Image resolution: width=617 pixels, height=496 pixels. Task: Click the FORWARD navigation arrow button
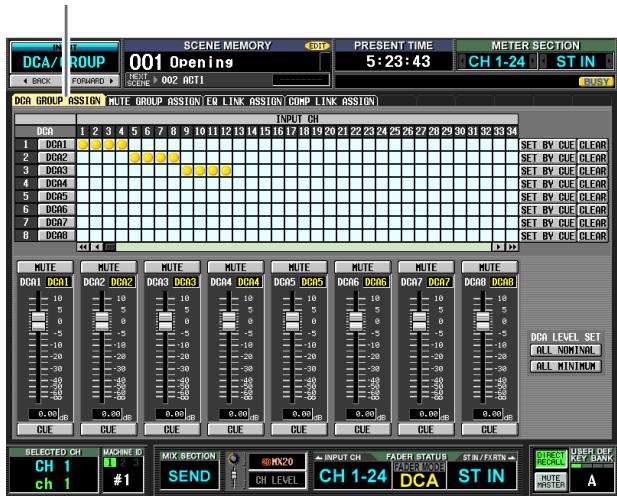(92, 81)
